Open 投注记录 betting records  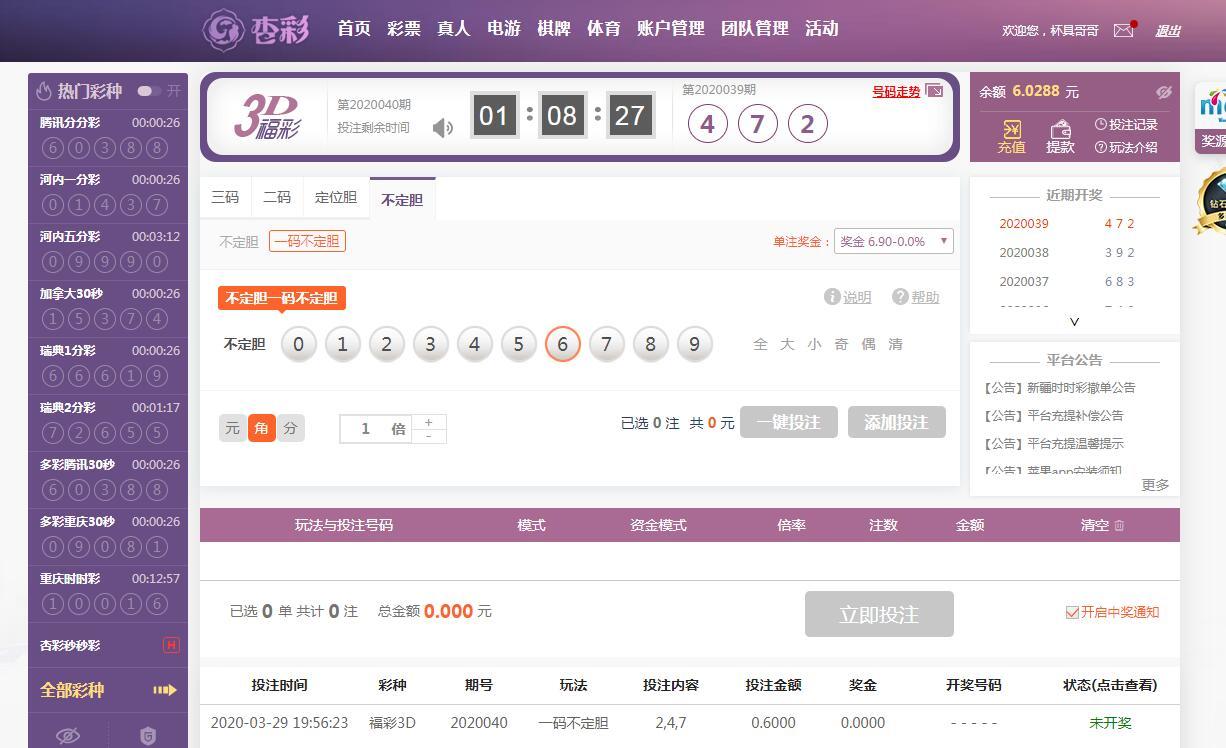pyautogui.click(x=1126, y=125)
